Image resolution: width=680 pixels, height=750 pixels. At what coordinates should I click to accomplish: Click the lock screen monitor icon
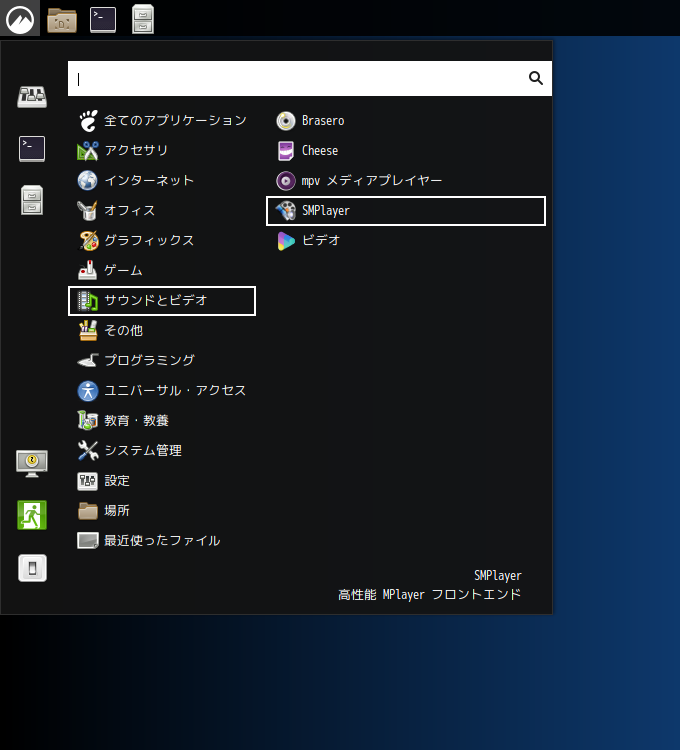[x=32, y=463]
